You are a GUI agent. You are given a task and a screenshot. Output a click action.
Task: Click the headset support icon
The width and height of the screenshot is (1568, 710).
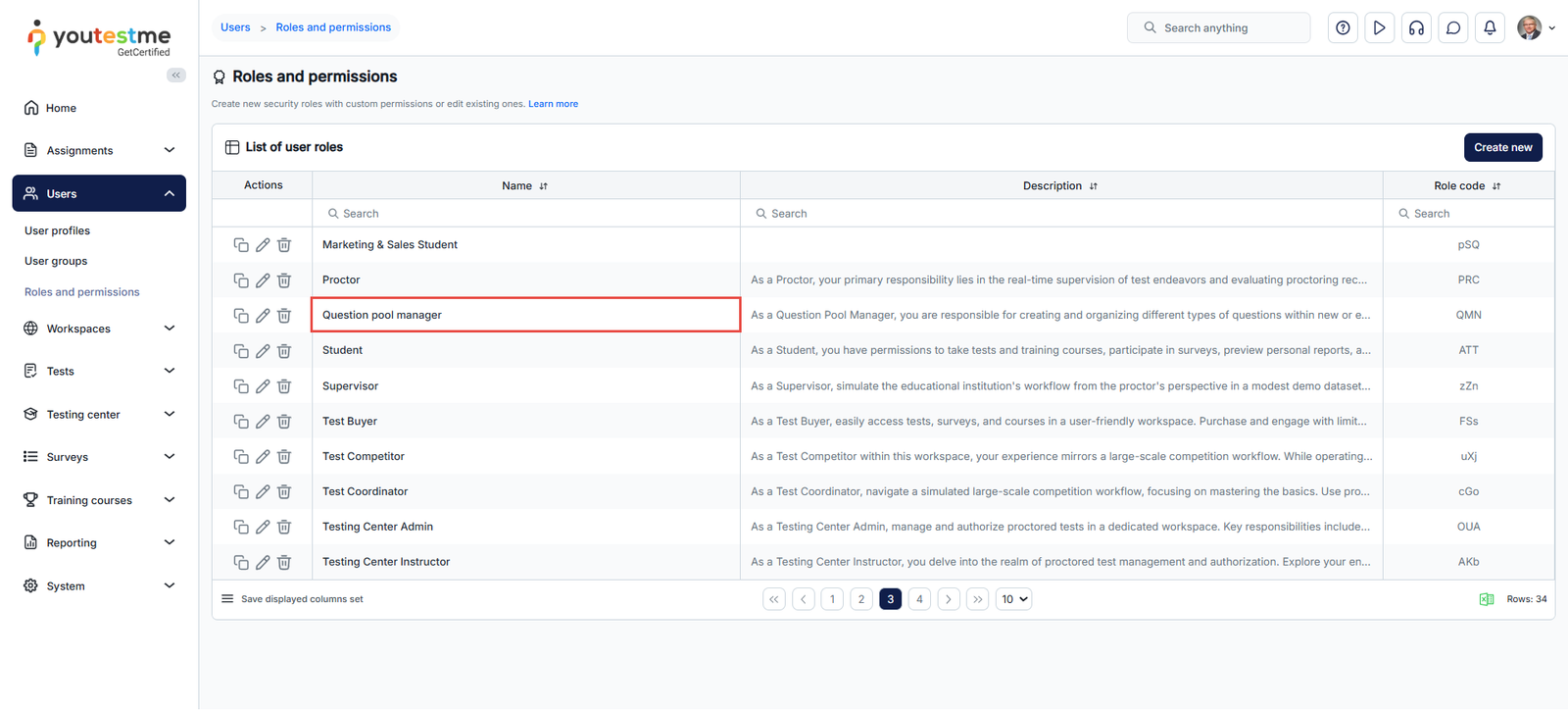click(x=1416, y=27)
